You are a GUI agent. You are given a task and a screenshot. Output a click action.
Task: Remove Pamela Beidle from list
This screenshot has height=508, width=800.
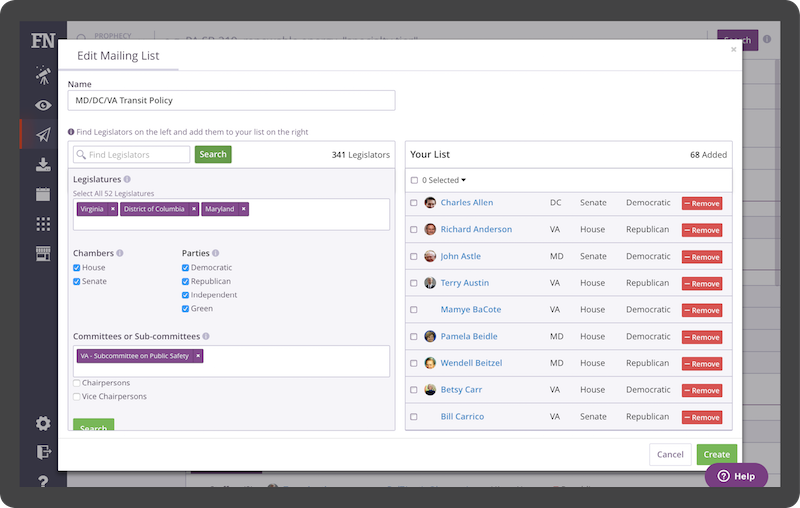702,337
